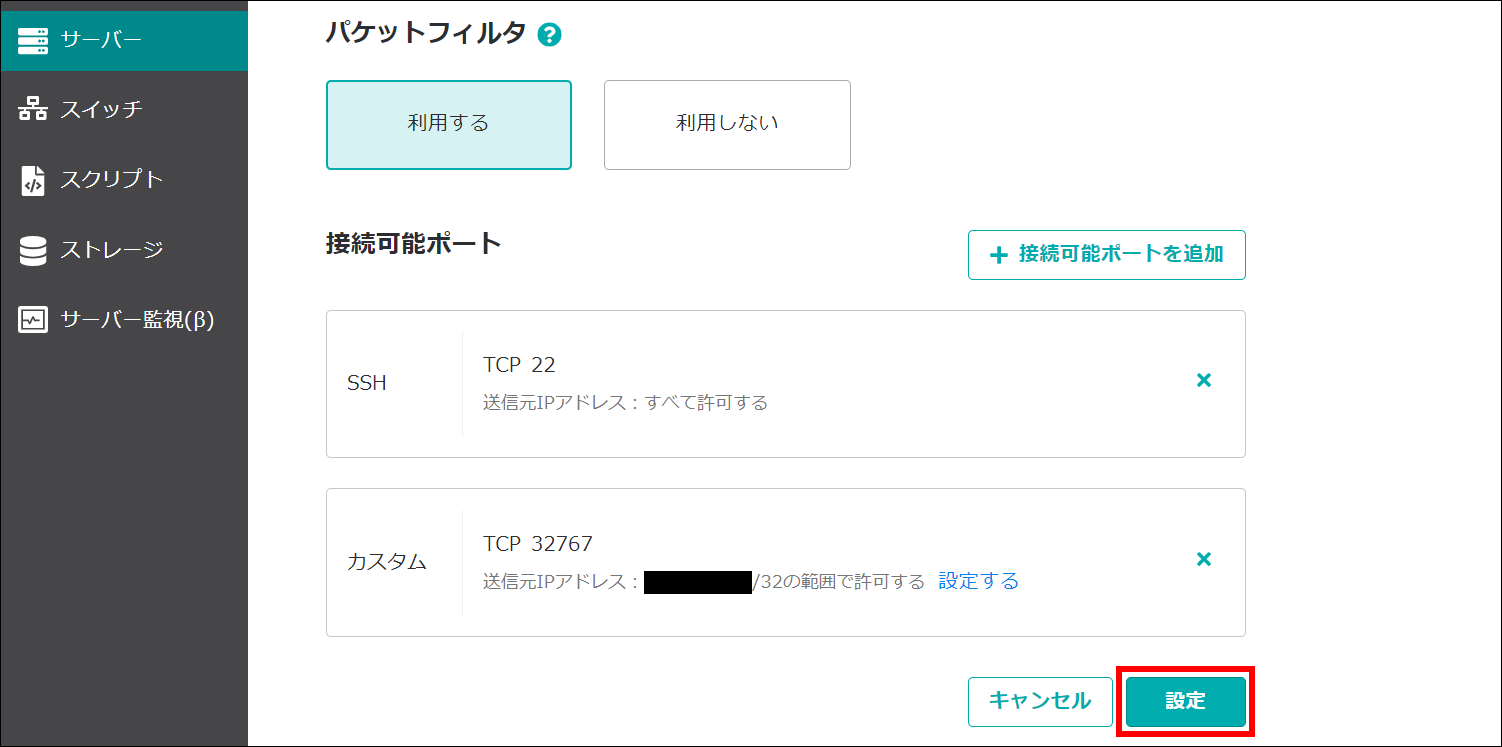Disable packet filter by selecting 利用しない
The height and width of the screenshot is (747, 1502).
(x=727, y=124)
